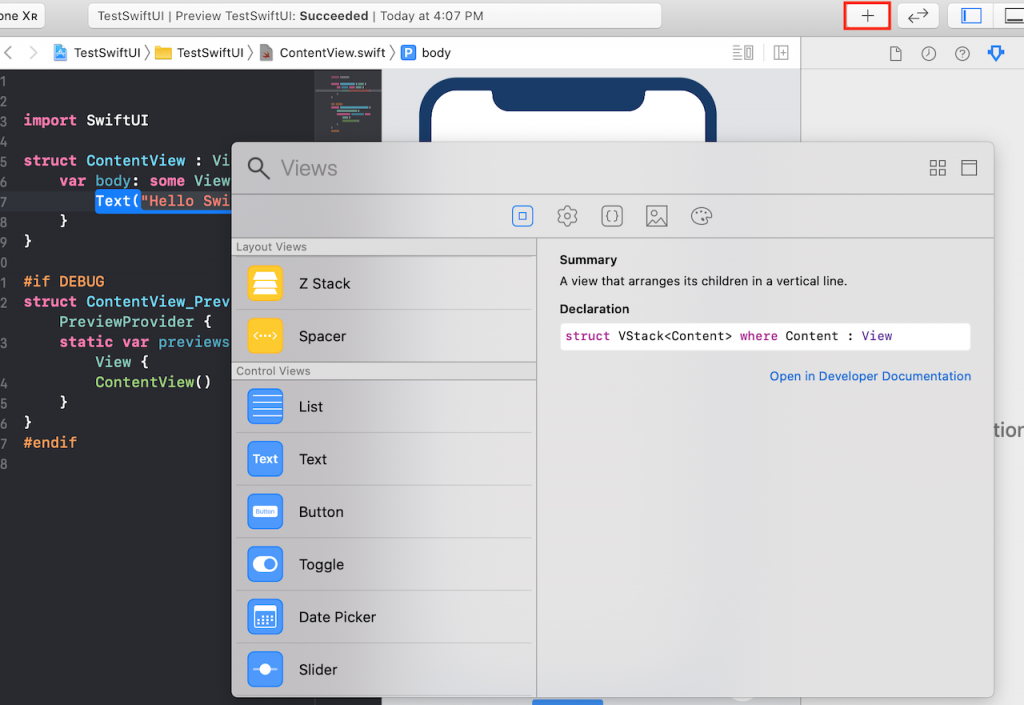The width and height of the screenshot is (1024, 705).
Task: Click #if DEBUG code line
Action: [64, 281]
